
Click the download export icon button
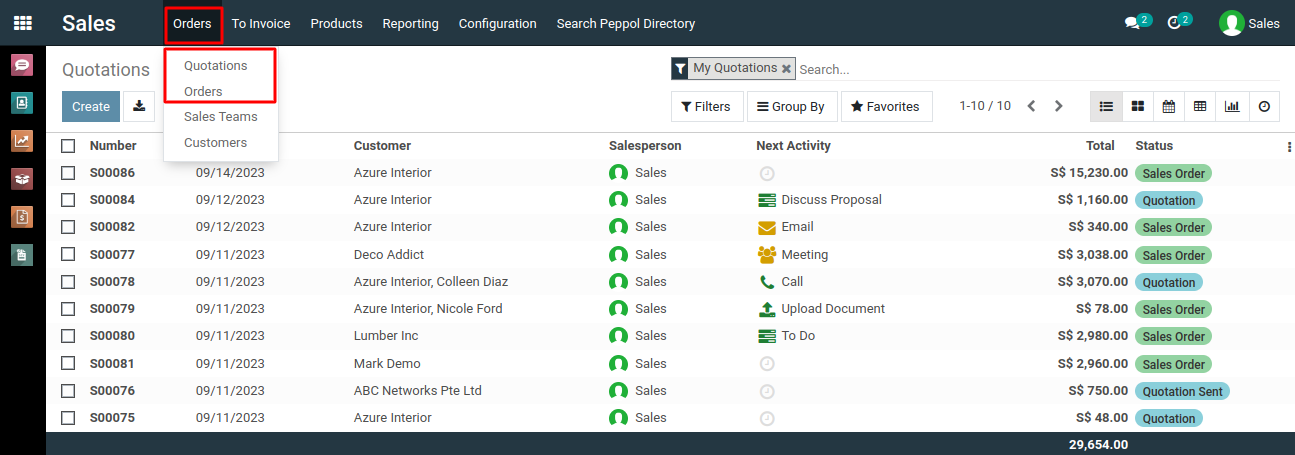(139, 106)
